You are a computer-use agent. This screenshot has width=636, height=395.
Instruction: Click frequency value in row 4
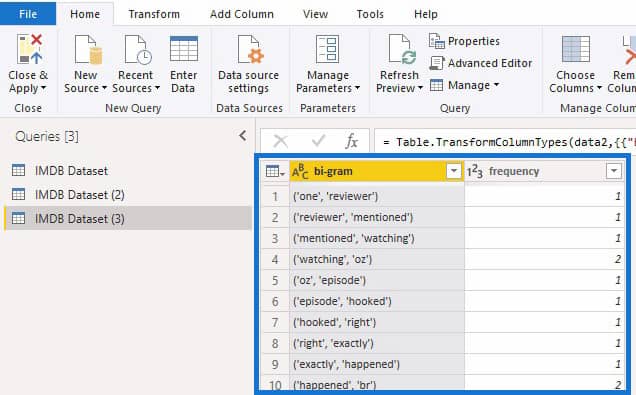tap(544, 260)
